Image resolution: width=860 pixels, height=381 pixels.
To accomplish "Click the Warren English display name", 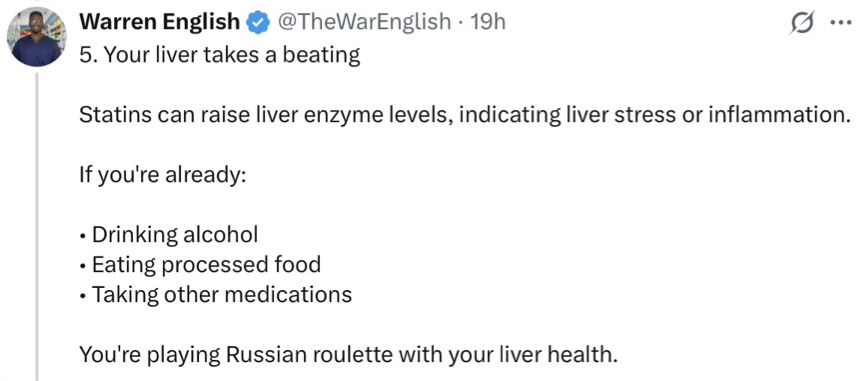I will [160, 22].
